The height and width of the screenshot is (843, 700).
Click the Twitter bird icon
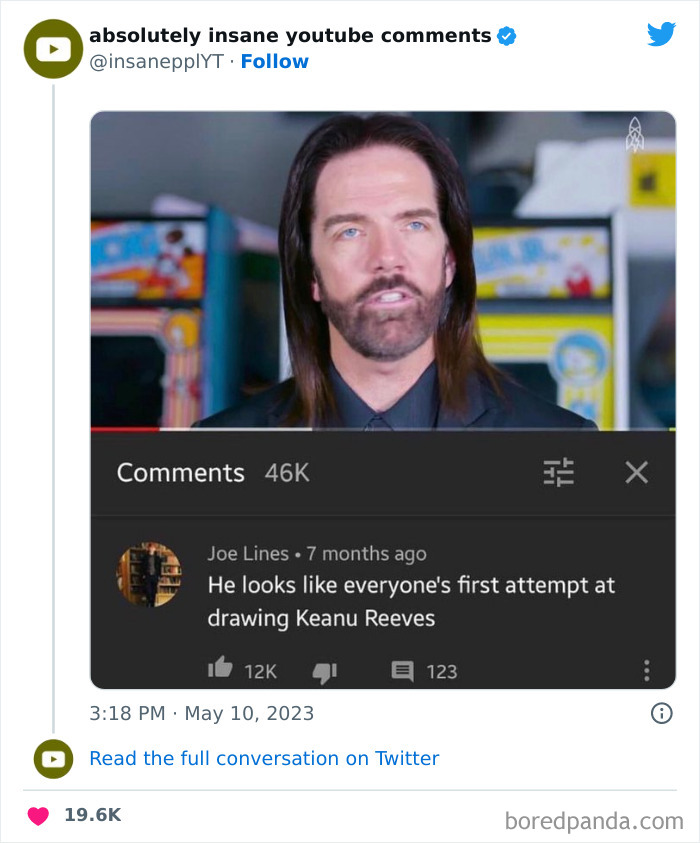tap(662, 33)
